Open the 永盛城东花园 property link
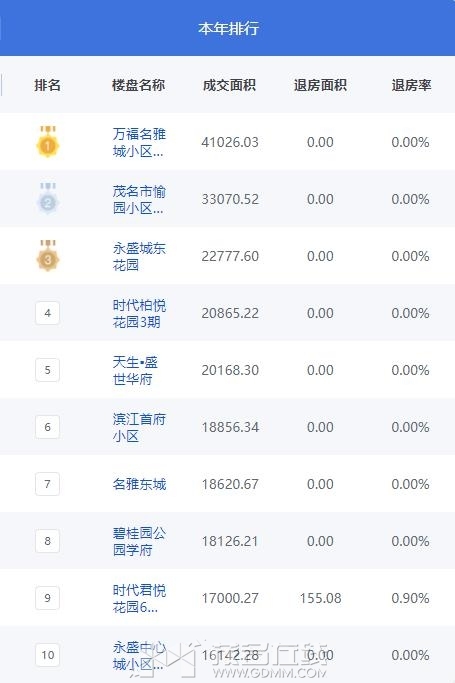 [139, 256]
